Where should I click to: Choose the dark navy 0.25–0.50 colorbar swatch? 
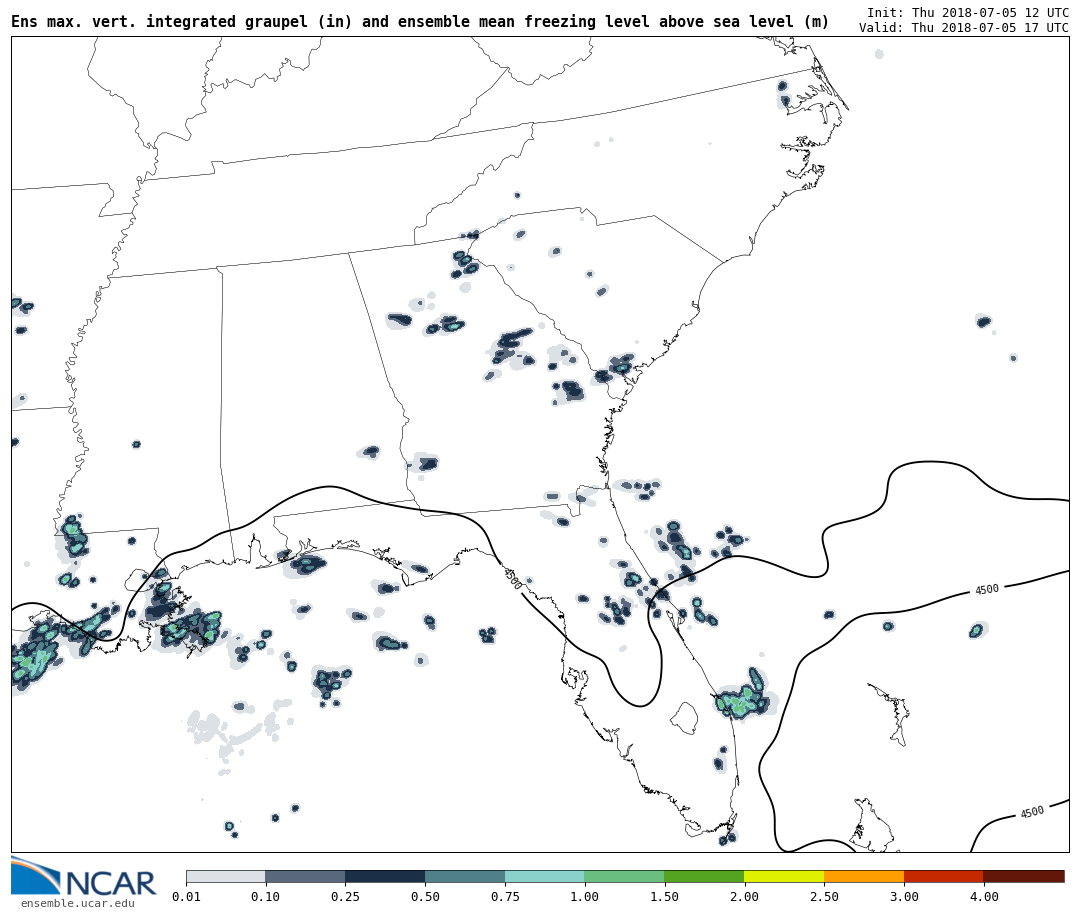[x=385, y=876]
